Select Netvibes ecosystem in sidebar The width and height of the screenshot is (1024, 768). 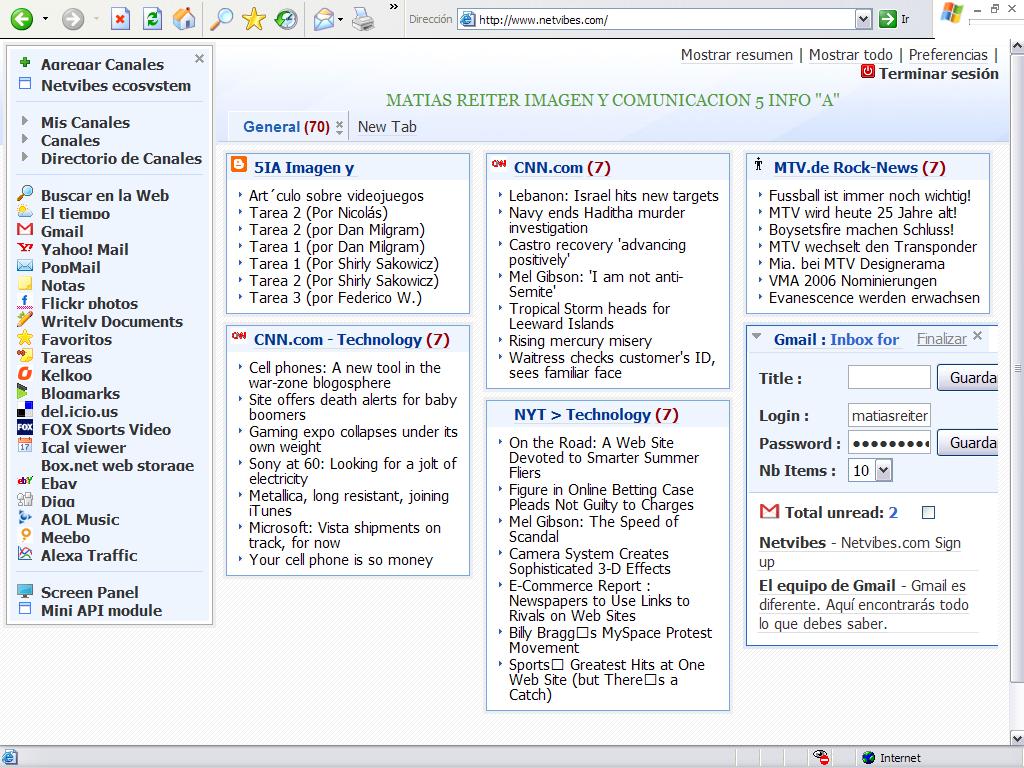point(116,86)
